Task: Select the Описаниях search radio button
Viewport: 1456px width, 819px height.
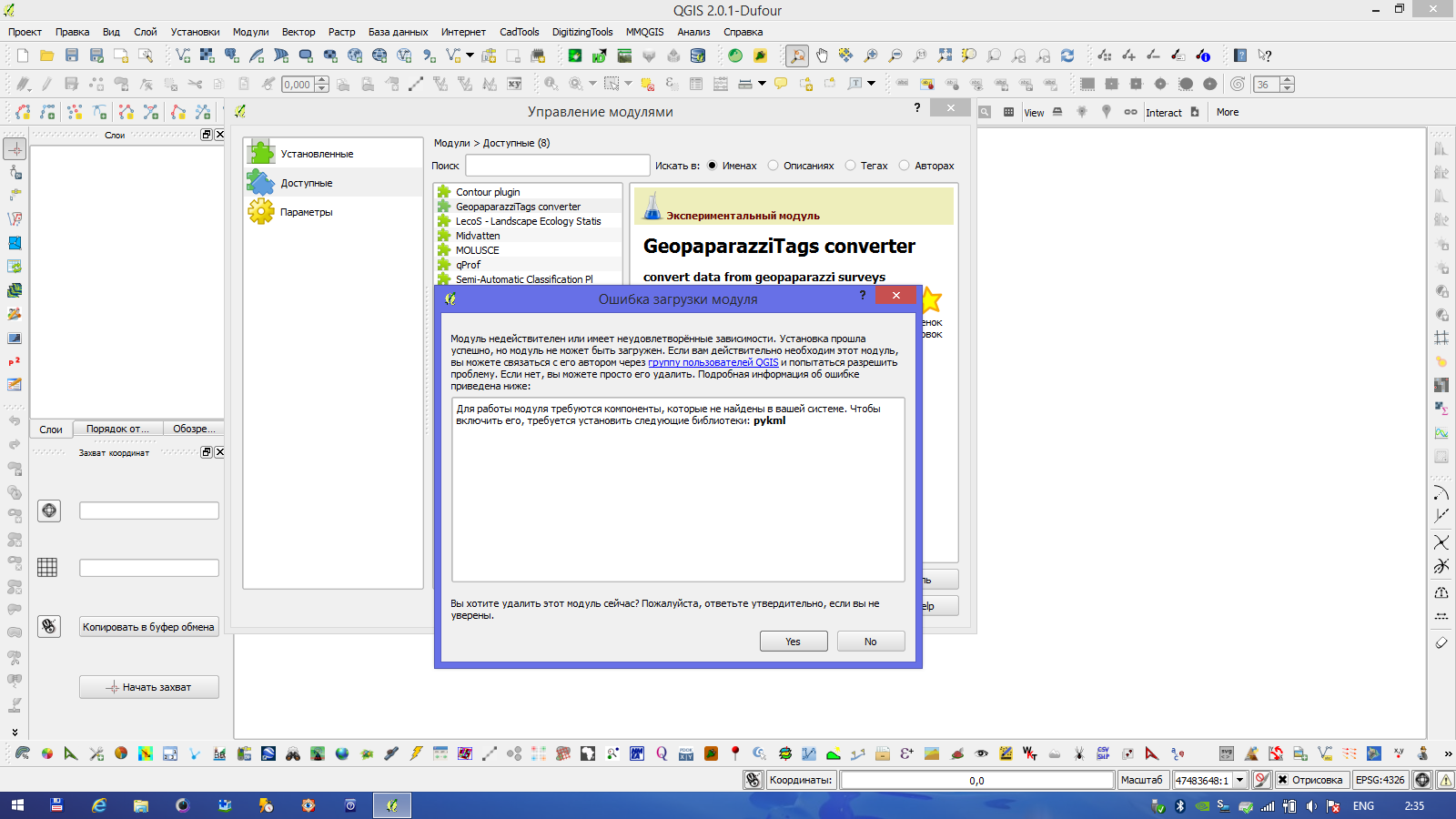Action: pos(773,166)
